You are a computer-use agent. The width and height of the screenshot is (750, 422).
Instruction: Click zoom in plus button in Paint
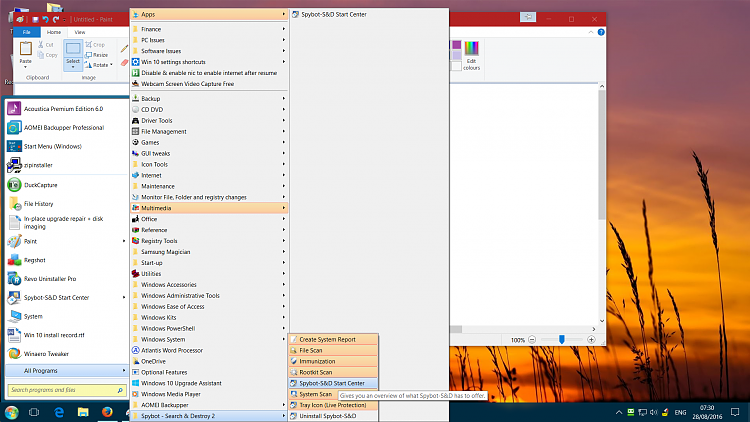(x=591, y=340)
